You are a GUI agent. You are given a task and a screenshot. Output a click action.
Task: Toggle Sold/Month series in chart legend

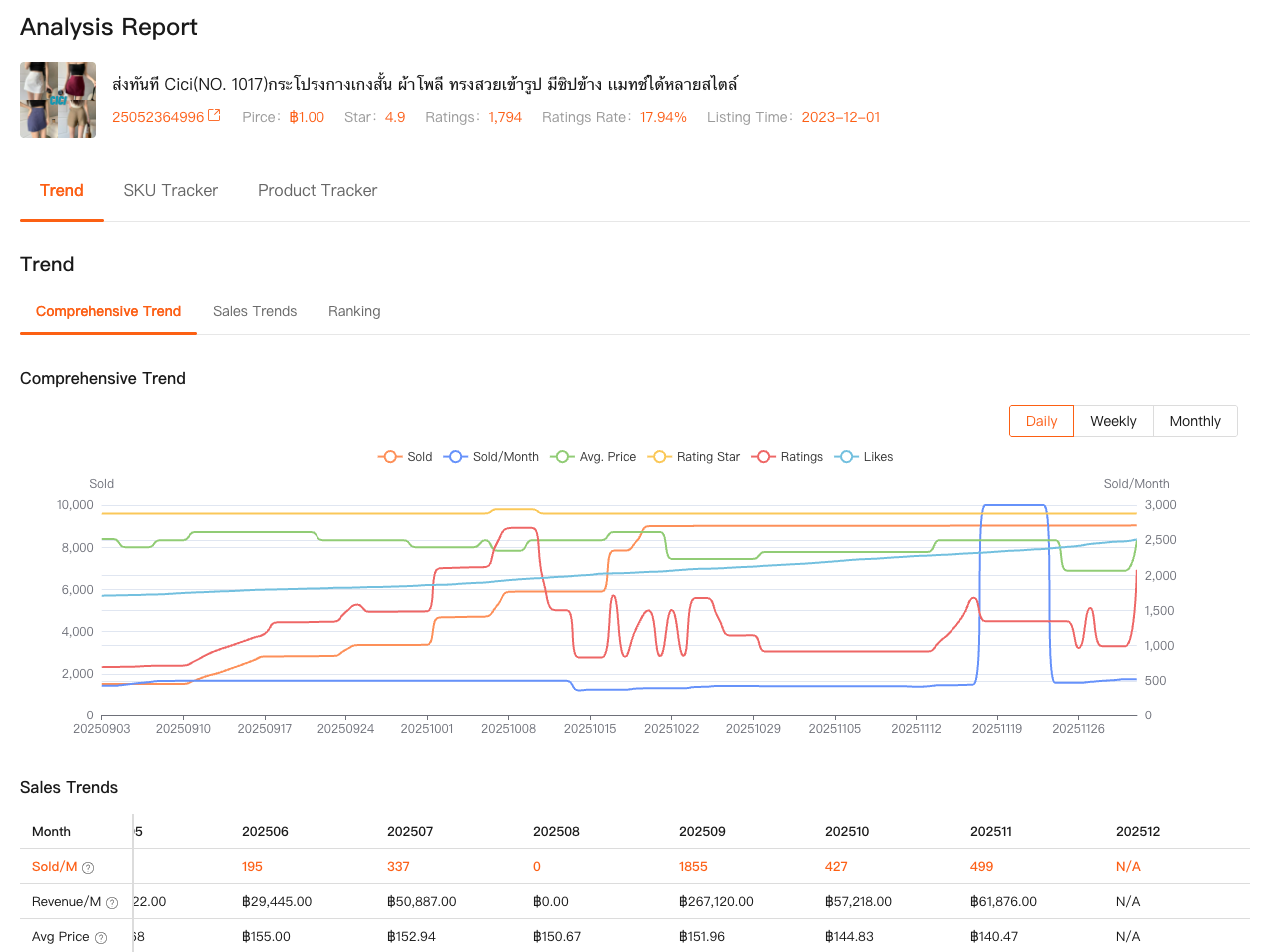456,457
